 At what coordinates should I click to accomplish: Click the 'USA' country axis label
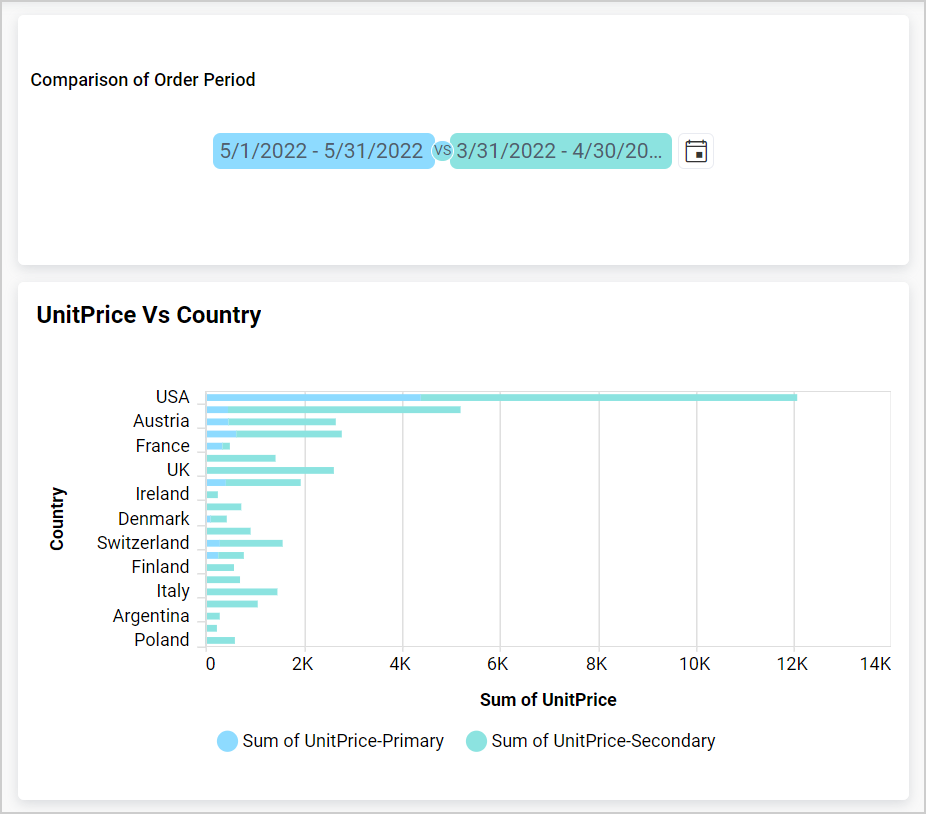(x=172, y=397)
